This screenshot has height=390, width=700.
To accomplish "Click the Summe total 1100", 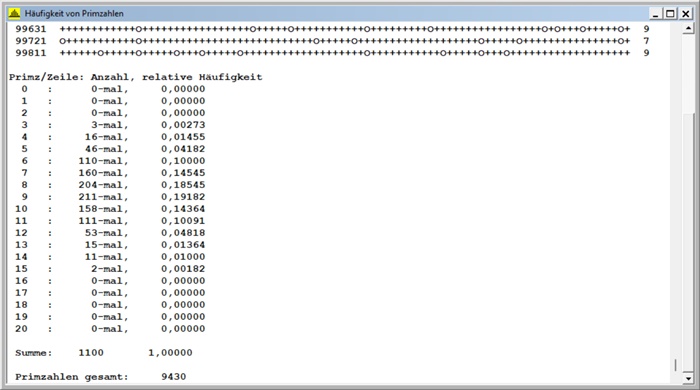I will (x=91, y=353).
